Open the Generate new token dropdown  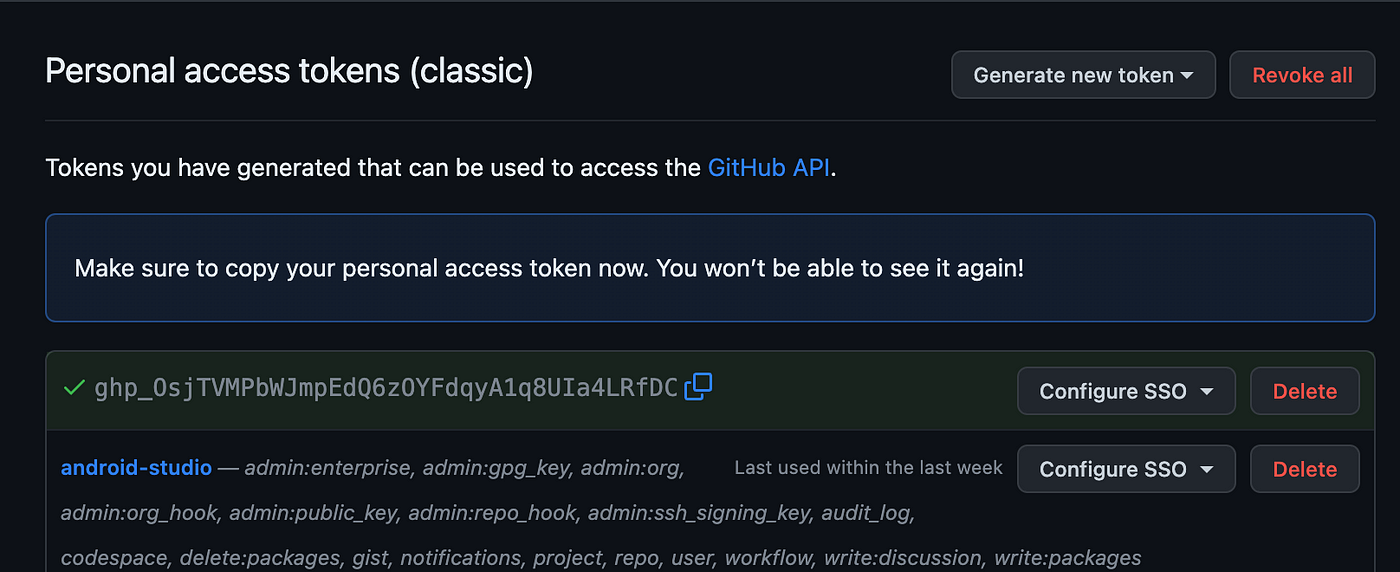(x=1083, y=75)
